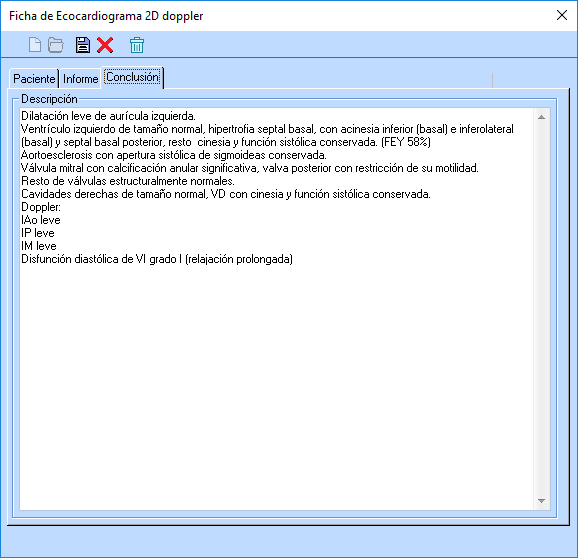Save the echocardiogram record with floppy icon
Screen dimensions: 578x558
click(83, 45)
